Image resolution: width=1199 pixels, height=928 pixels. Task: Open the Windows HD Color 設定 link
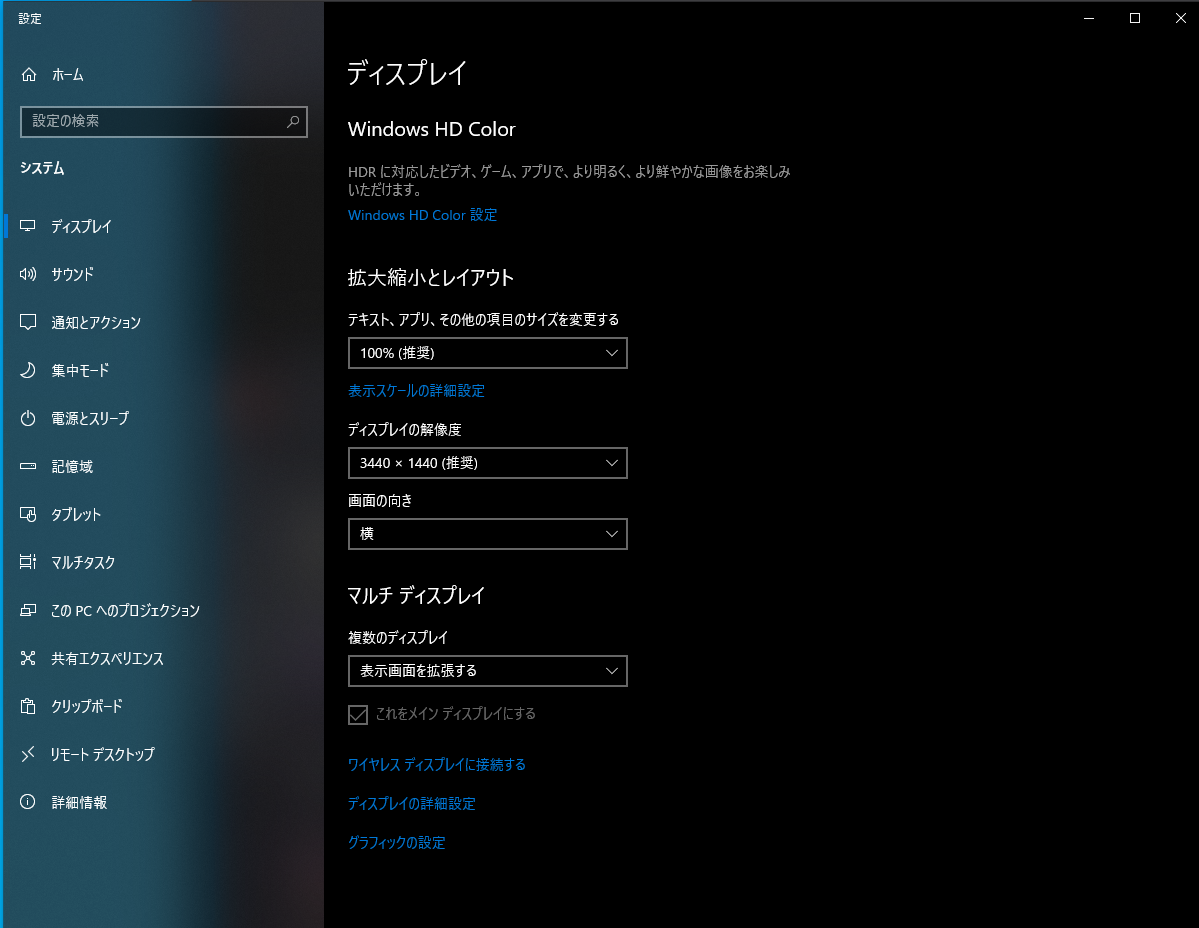point(422,215)
